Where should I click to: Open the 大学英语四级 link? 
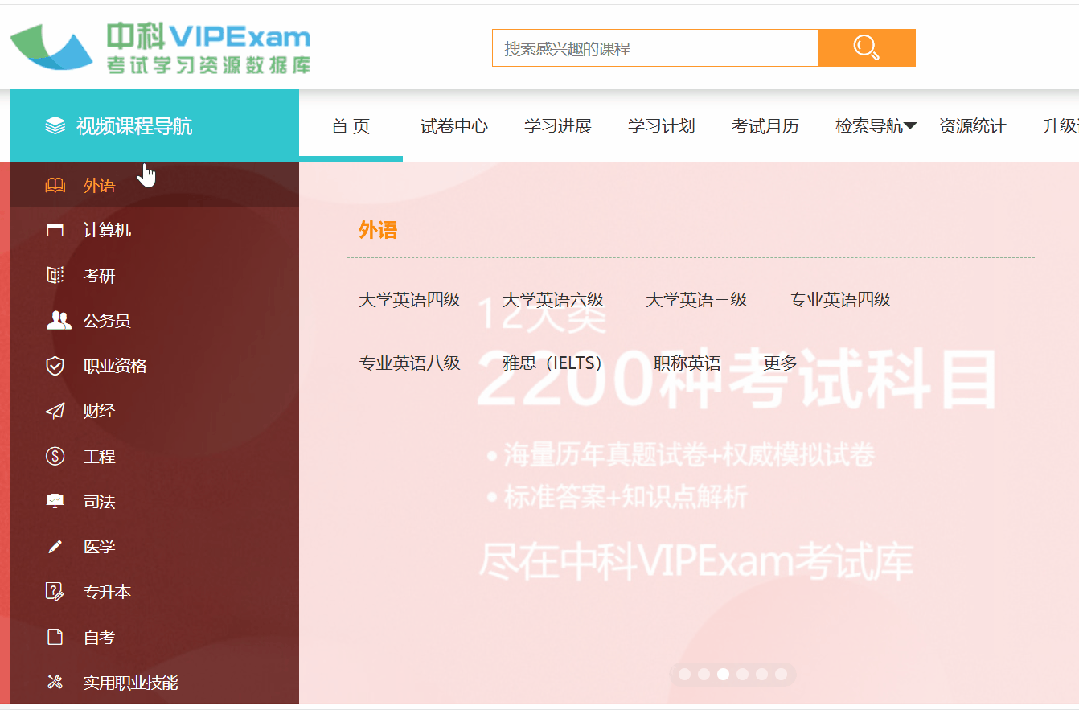[x=409, y=300]
